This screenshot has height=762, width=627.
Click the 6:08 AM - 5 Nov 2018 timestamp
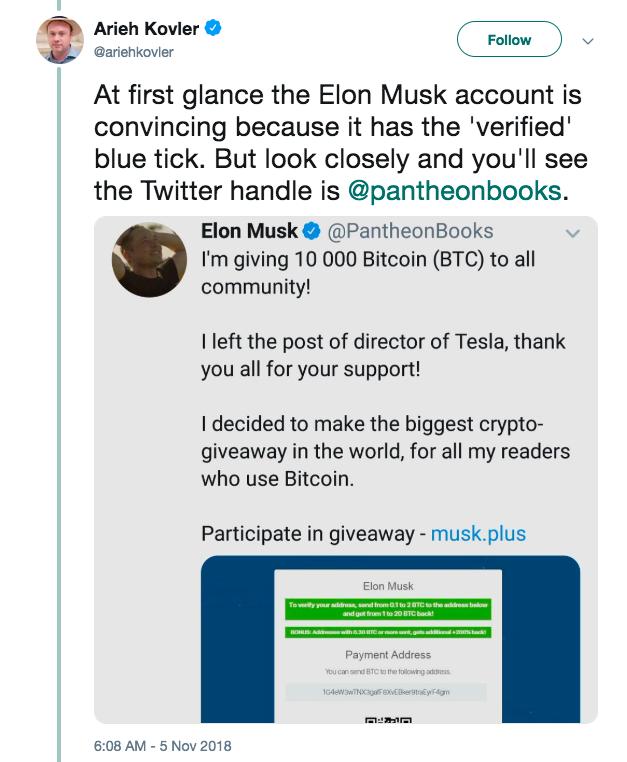162,745
